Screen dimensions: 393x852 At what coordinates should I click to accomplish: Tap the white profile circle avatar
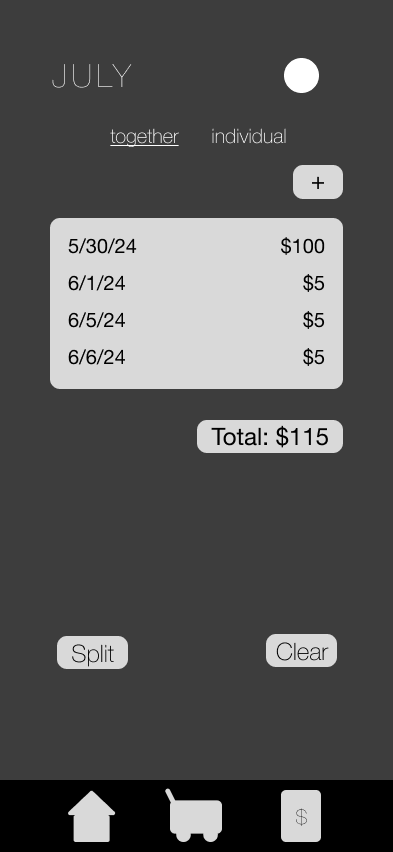(301, 76)
